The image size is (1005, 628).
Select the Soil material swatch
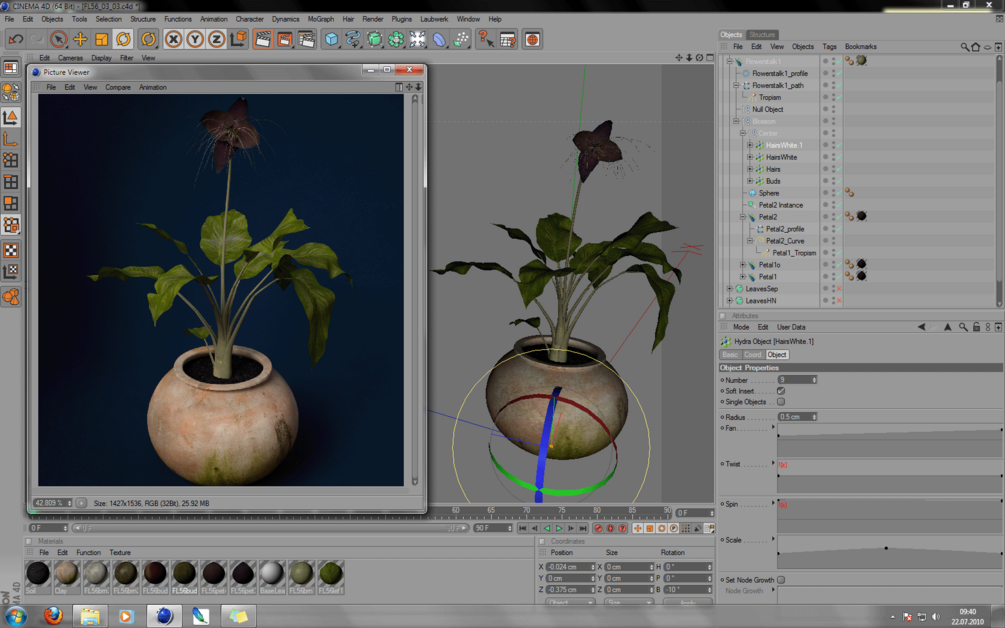tap(37, 574)
